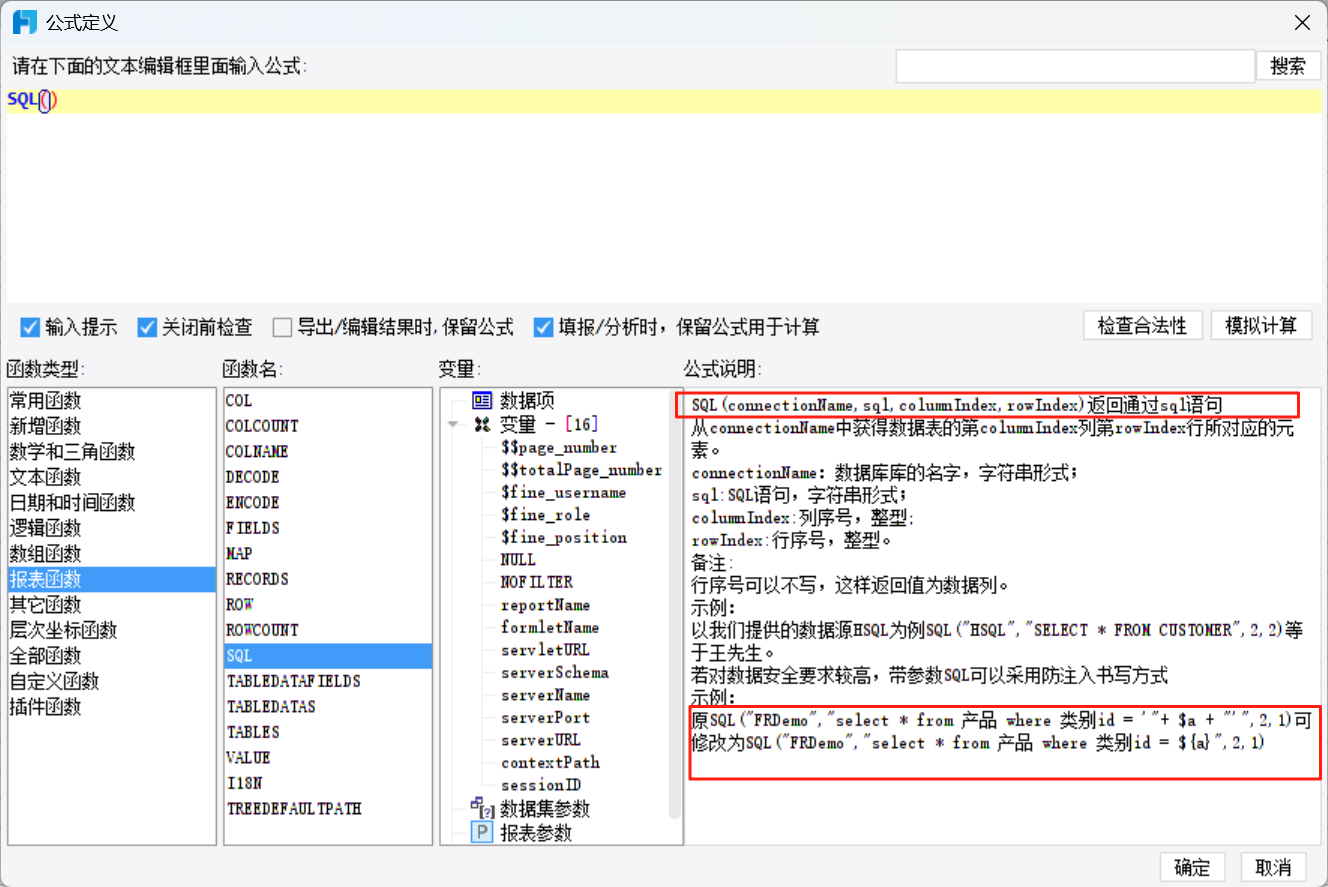This screenshot has height=887, width=1328.
Task: Select 逻辑函数 function type
Action: tap(111, 528)
